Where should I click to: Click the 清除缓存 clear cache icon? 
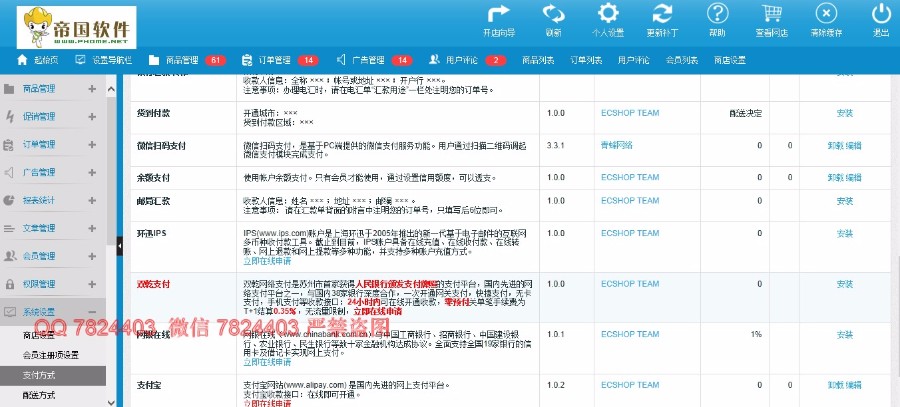(x=826, y=14)
